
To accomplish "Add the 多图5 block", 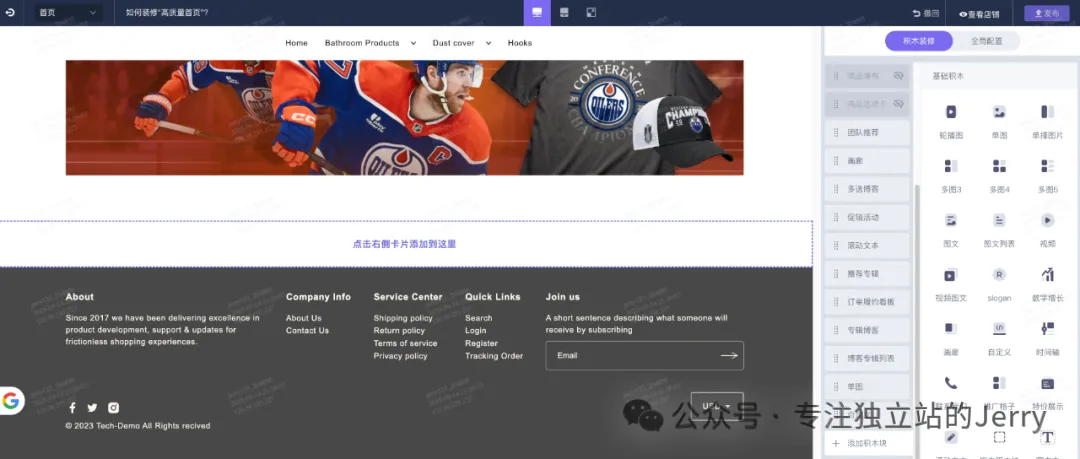I will tap(1047, 174).
